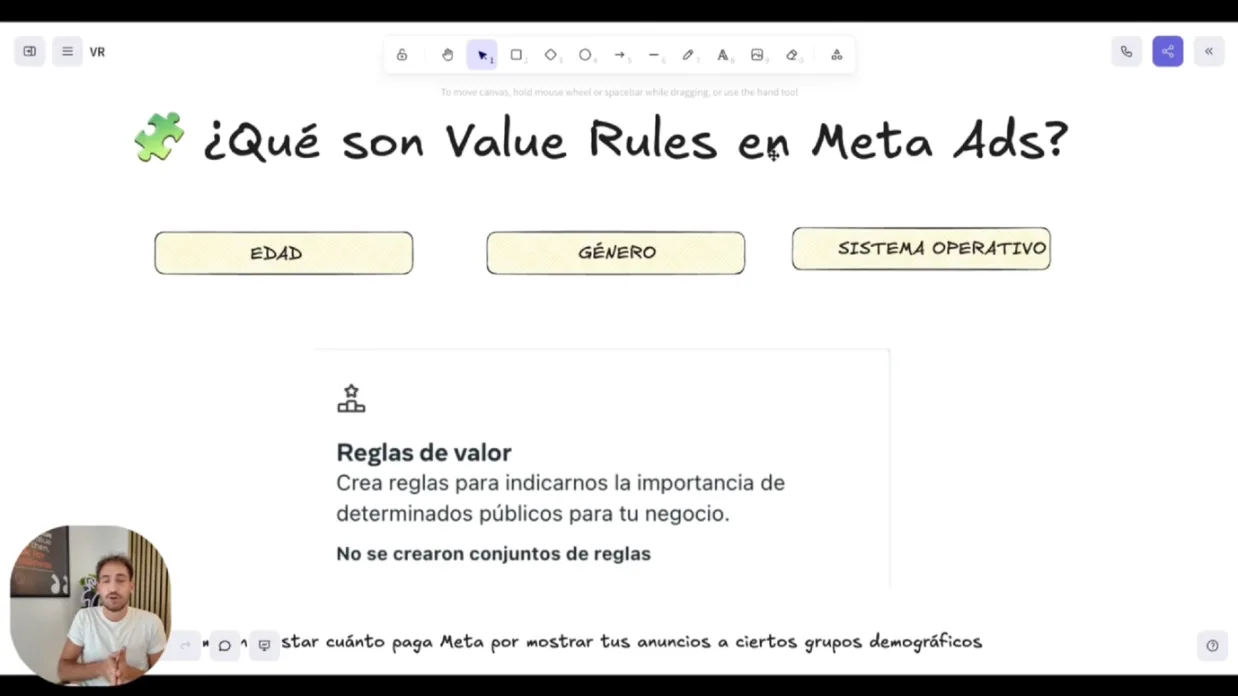This screenshot has height=696, width=1238.
Task: Open the purple Share button
Action: [1168, 52]
